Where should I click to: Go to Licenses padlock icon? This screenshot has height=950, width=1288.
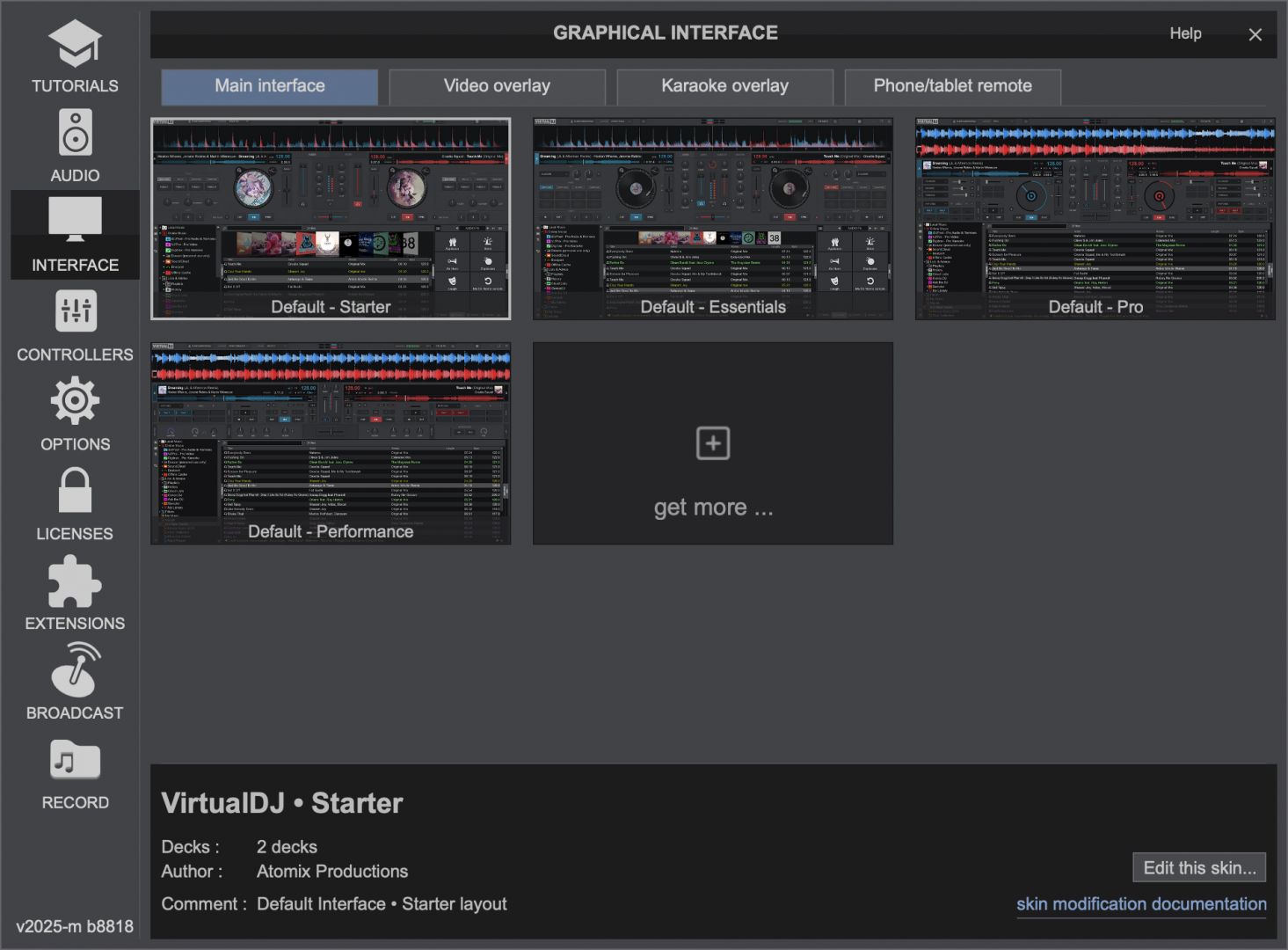pos(75,490)
